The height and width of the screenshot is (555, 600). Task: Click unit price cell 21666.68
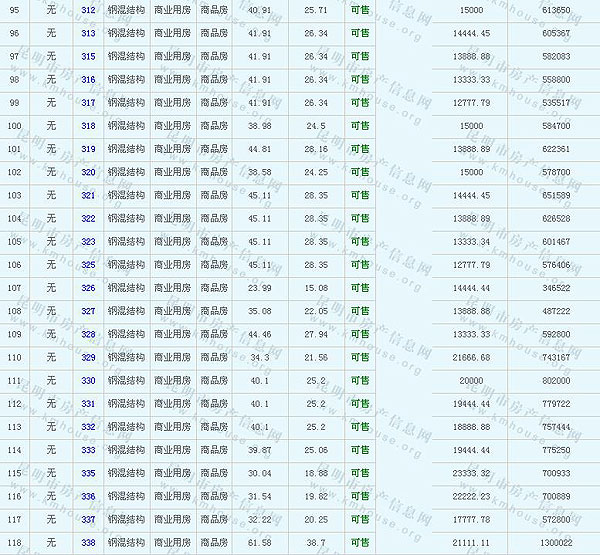470,357
